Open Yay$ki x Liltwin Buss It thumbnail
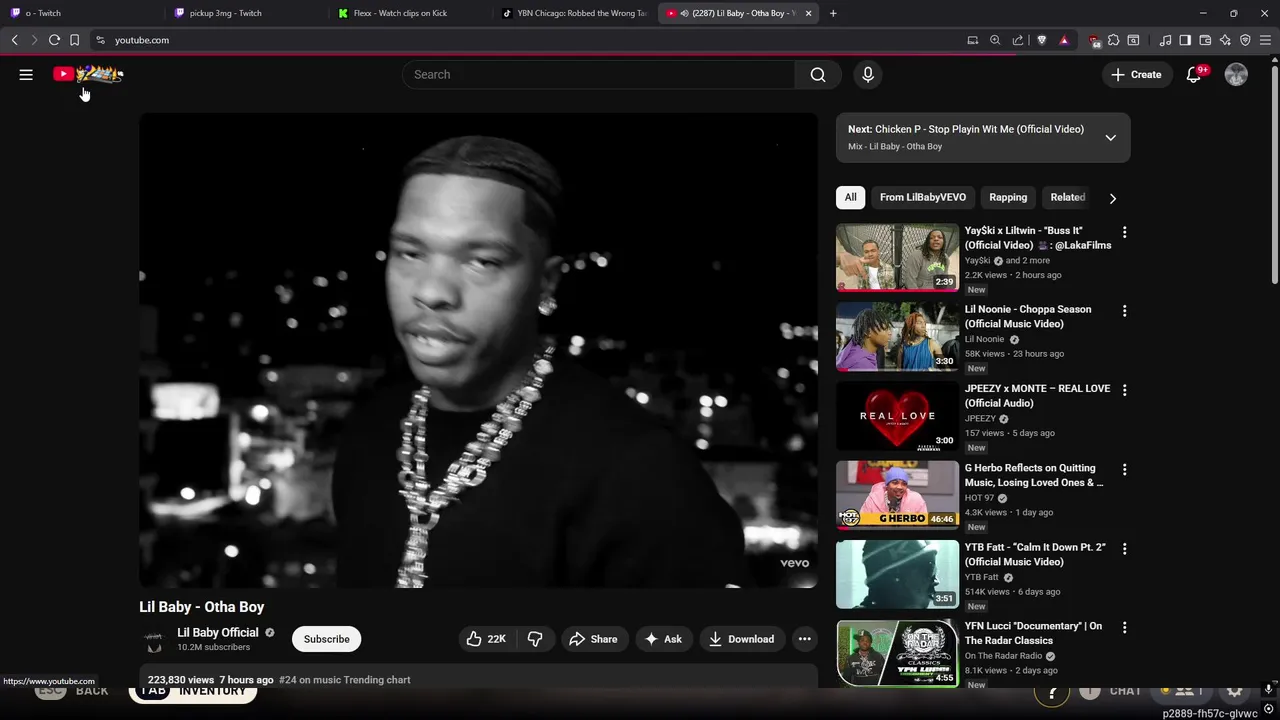The width and height of the screenshot is (1280, 720). [897, 257]
